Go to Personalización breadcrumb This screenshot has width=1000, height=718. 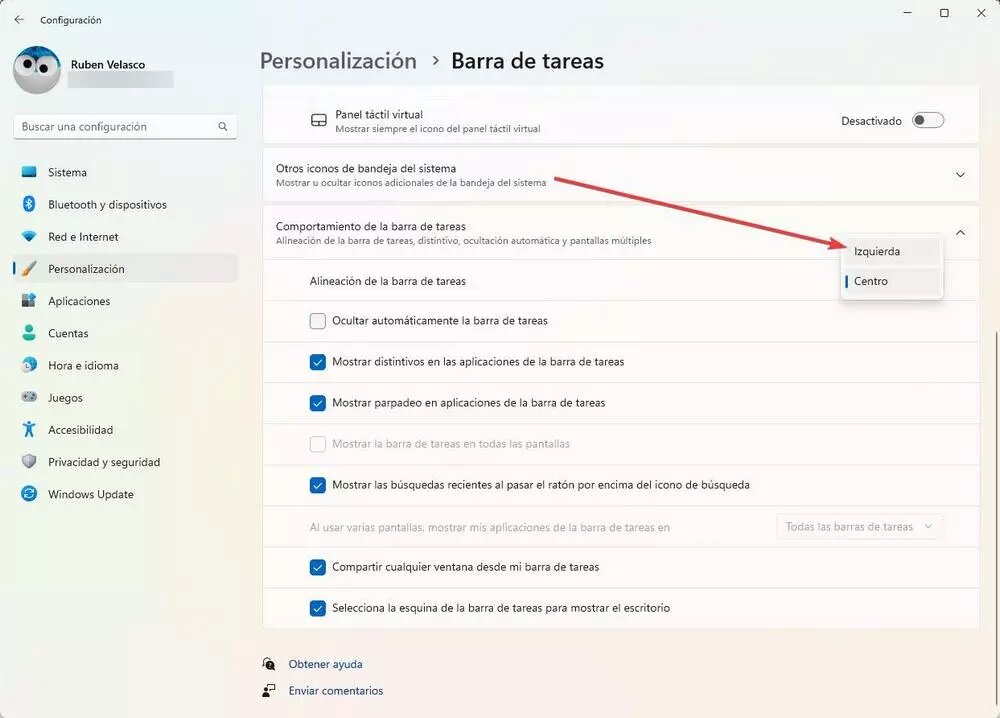tap(338, 61)
